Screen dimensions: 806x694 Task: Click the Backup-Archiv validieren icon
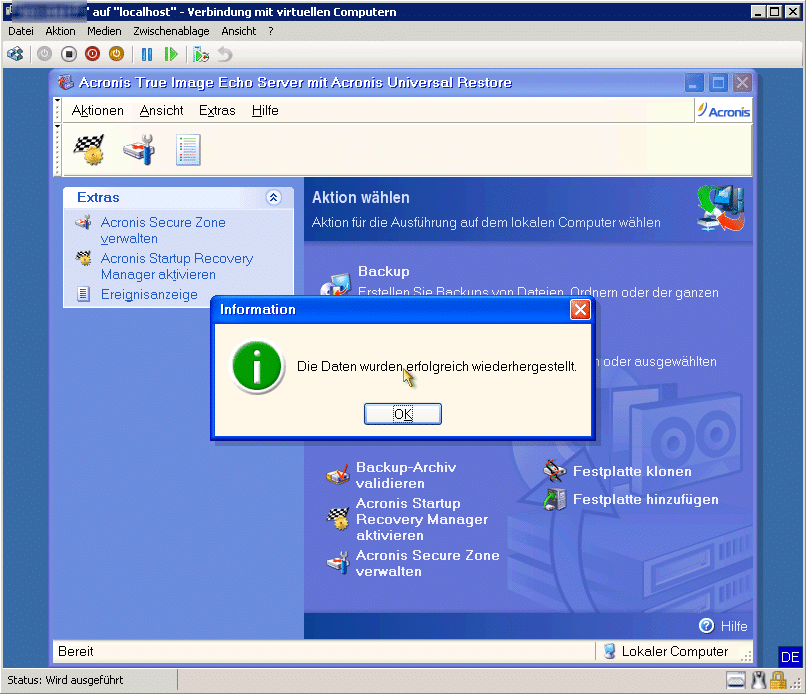[338, 474]
